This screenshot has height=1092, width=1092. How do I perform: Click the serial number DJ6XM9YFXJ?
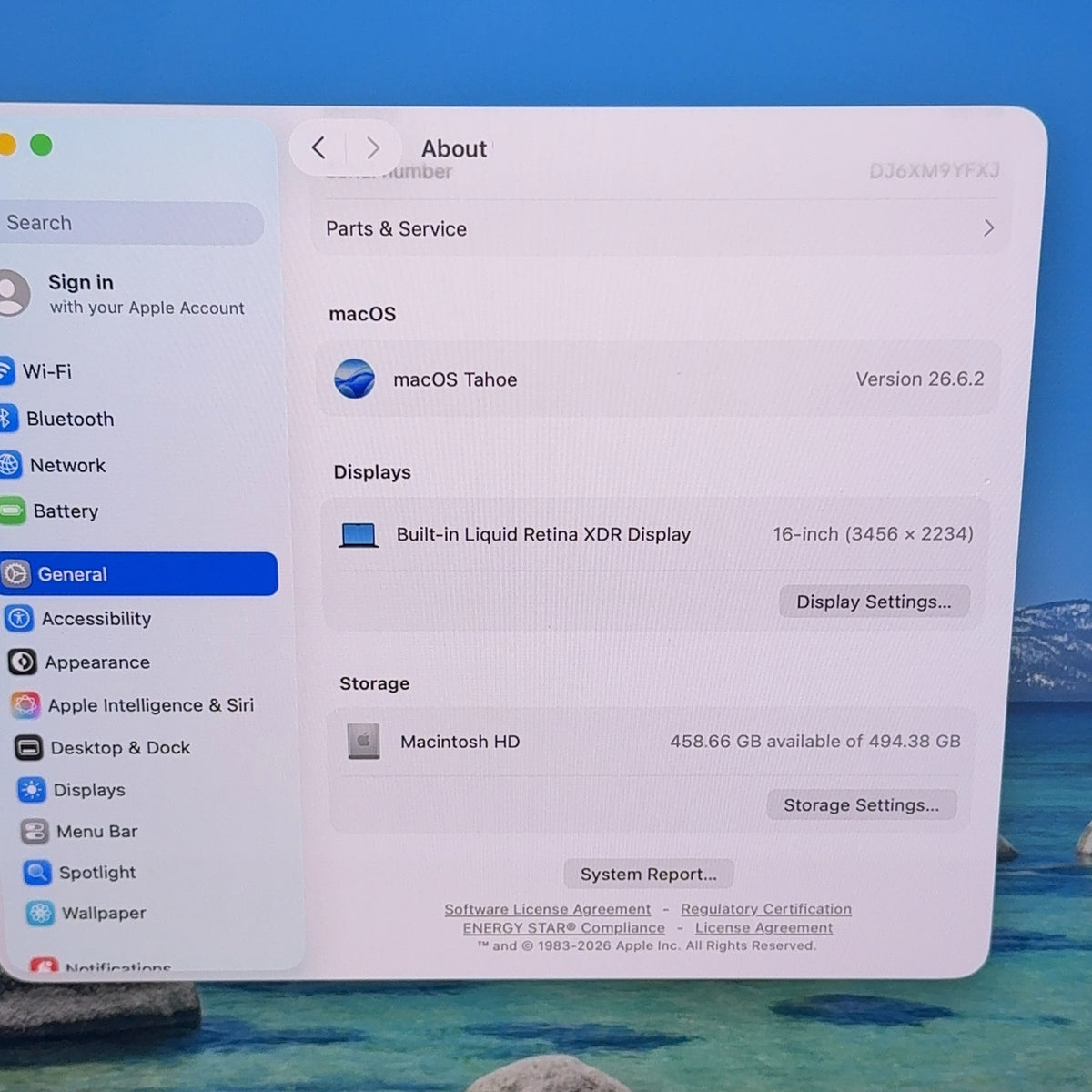[934, 171]
